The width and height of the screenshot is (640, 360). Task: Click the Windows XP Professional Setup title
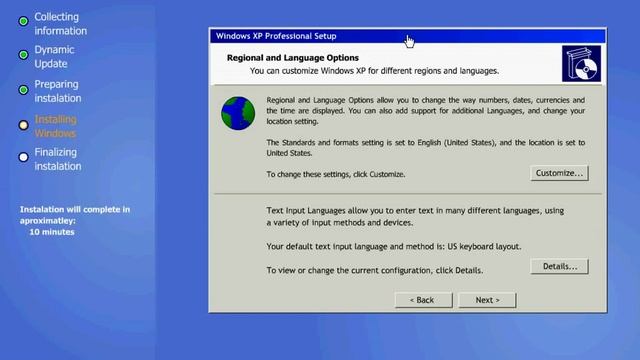(276, 36)
